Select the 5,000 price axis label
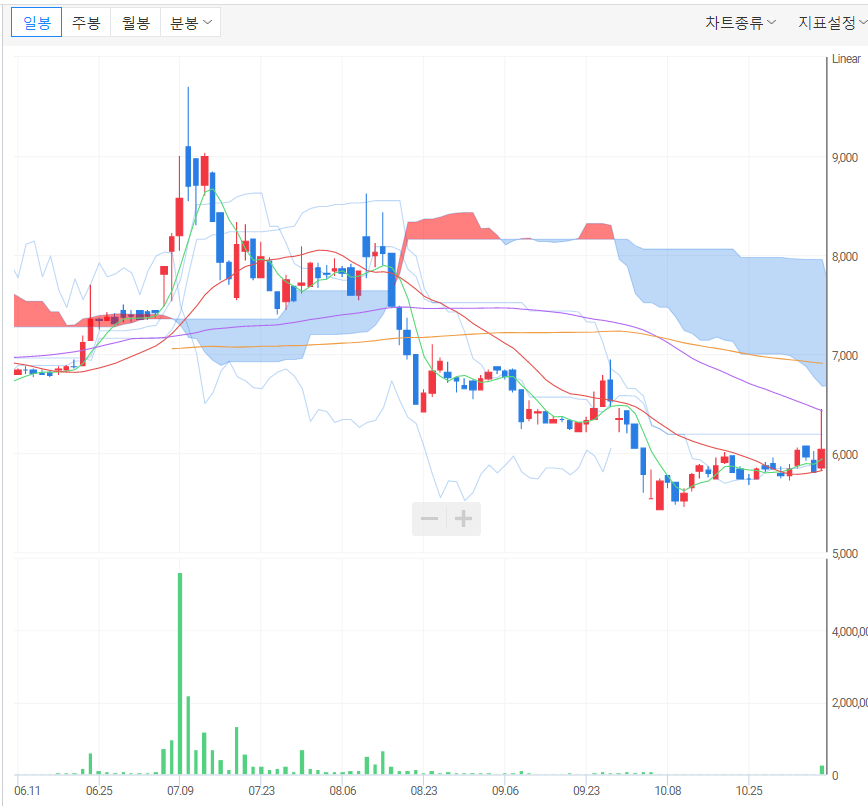Screen dimensions: 868x806 (x=845, y=554)
